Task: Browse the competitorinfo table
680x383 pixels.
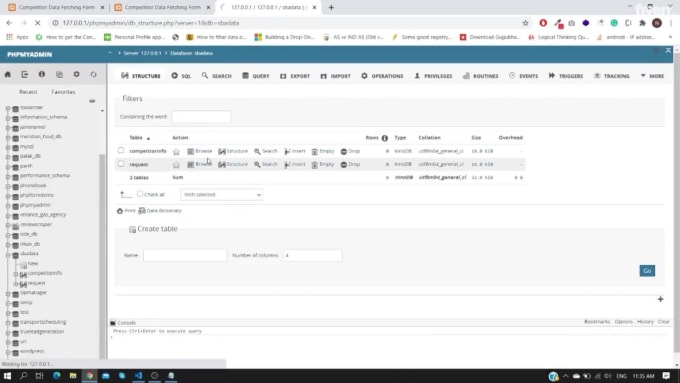Action: (199, 151)
